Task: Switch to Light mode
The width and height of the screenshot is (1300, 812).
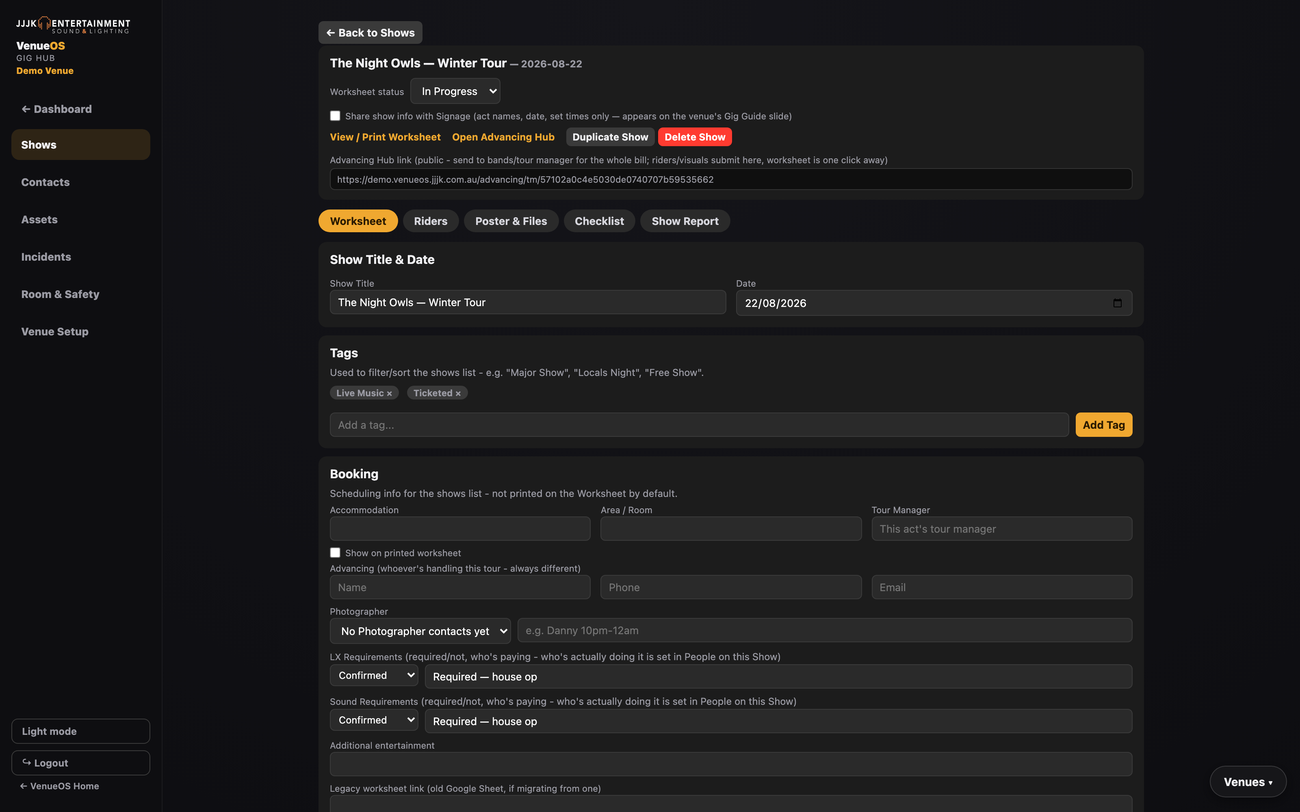Action: (x=80, y=731)
